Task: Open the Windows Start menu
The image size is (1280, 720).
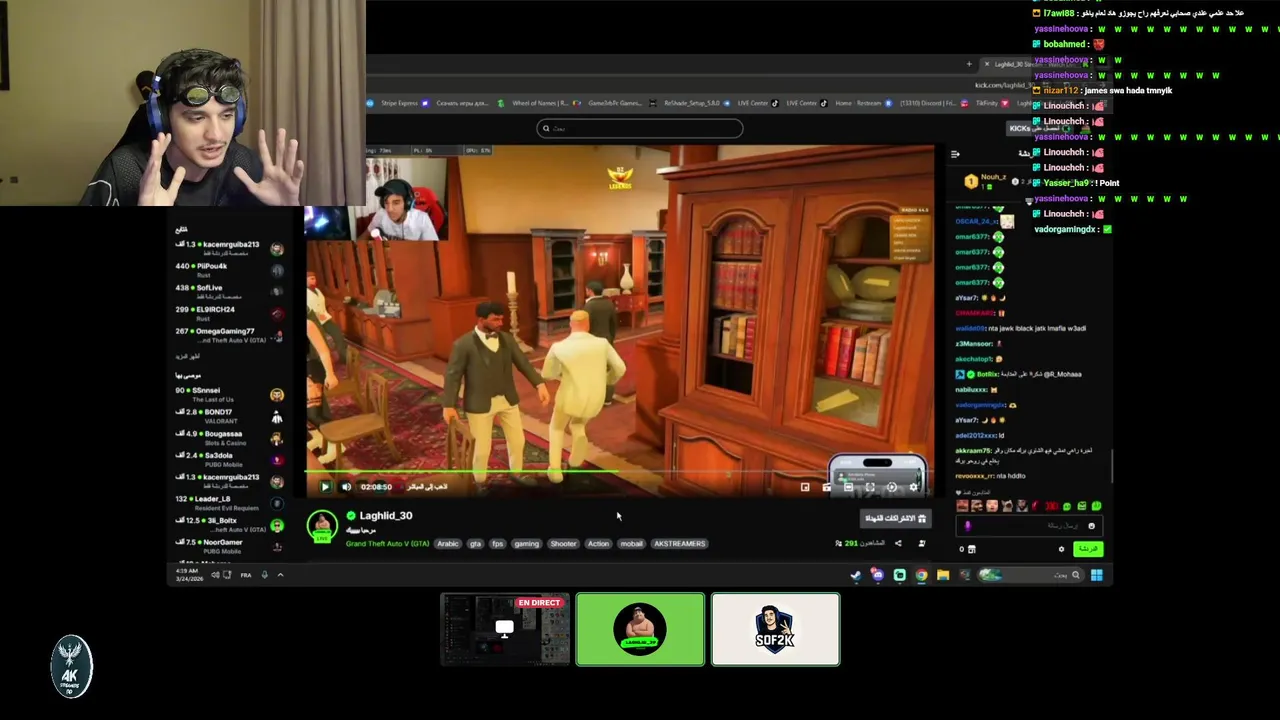Action: tap(1096, 575)
